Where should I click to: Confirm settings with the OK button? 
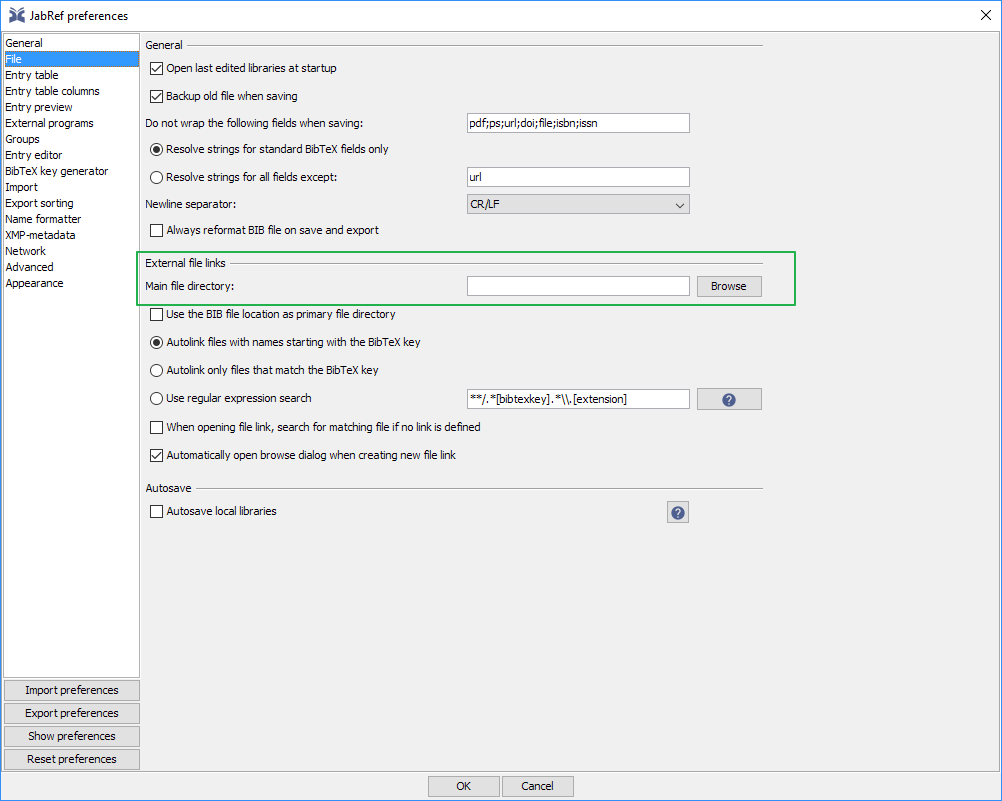[463, 786]
